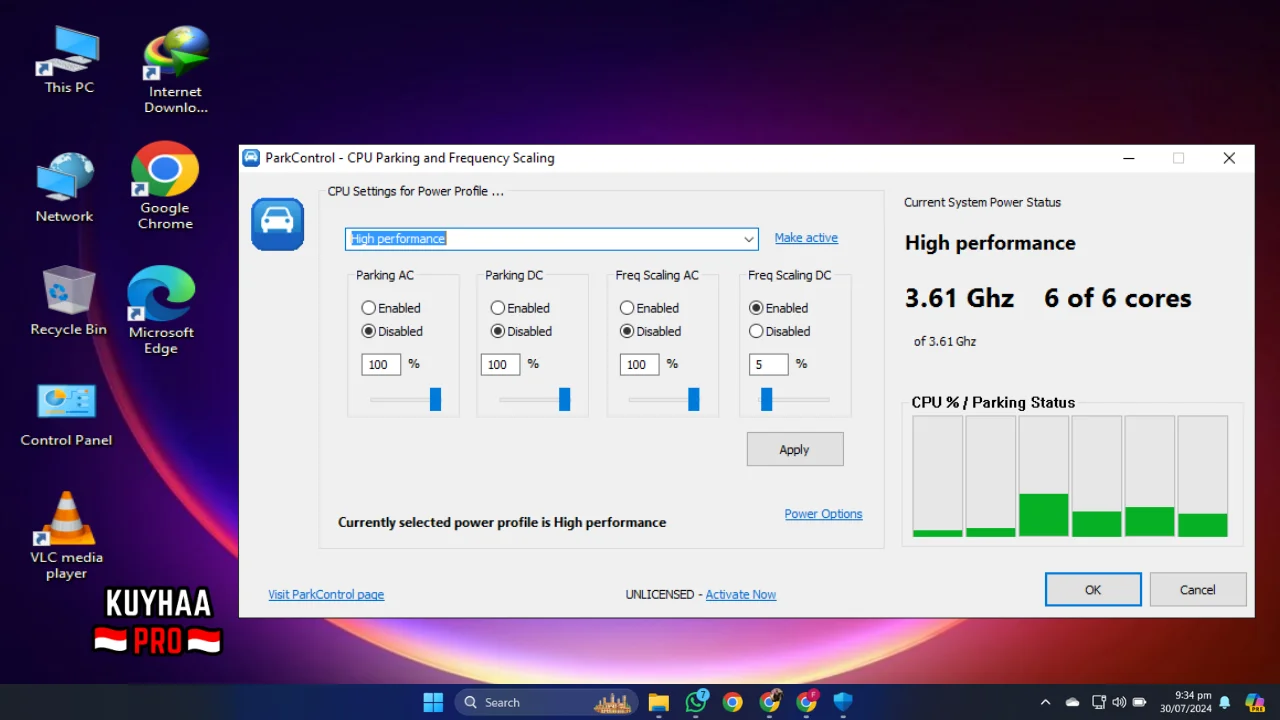Image resolution: width=1280 pixels, height=720 pixels.
Task: Click the taskbar Search box
Action: tap(546, 702)
